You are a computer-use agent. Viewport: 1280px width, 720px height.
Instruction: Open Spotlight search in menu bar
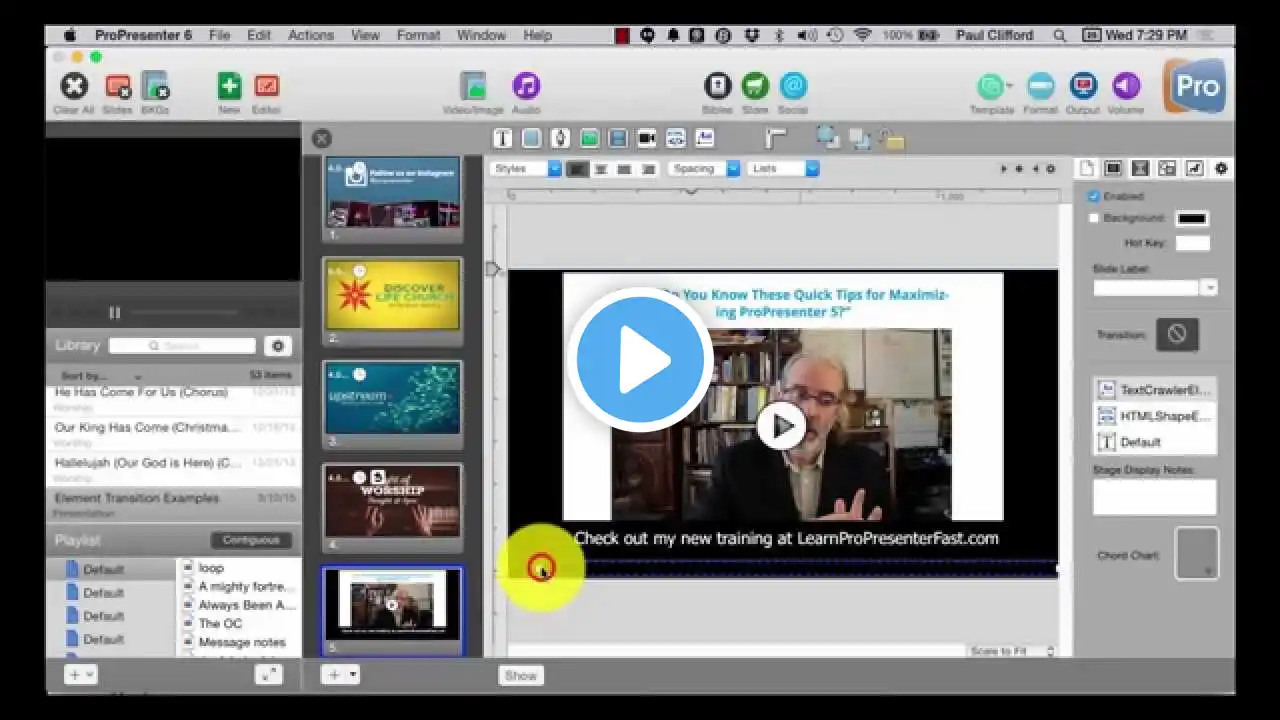pyautogui.click(x=1059, y=35)
